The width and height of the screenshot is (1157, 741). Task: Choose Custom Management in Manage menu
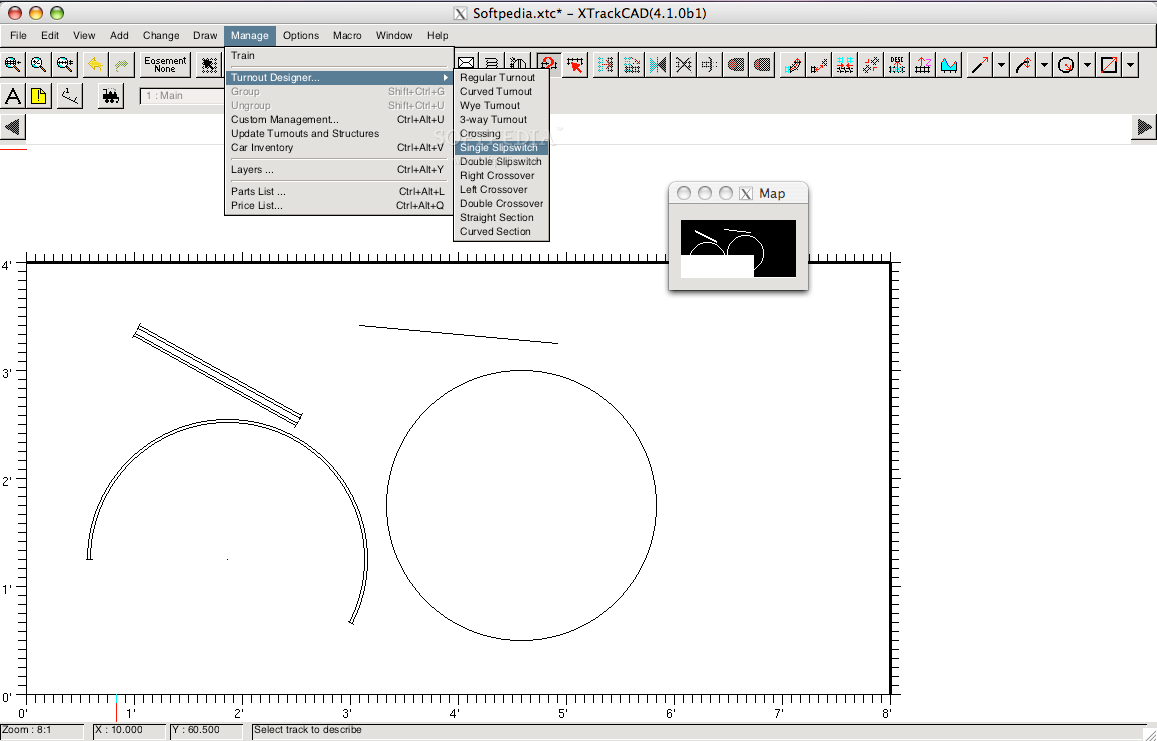pos(339,120)
